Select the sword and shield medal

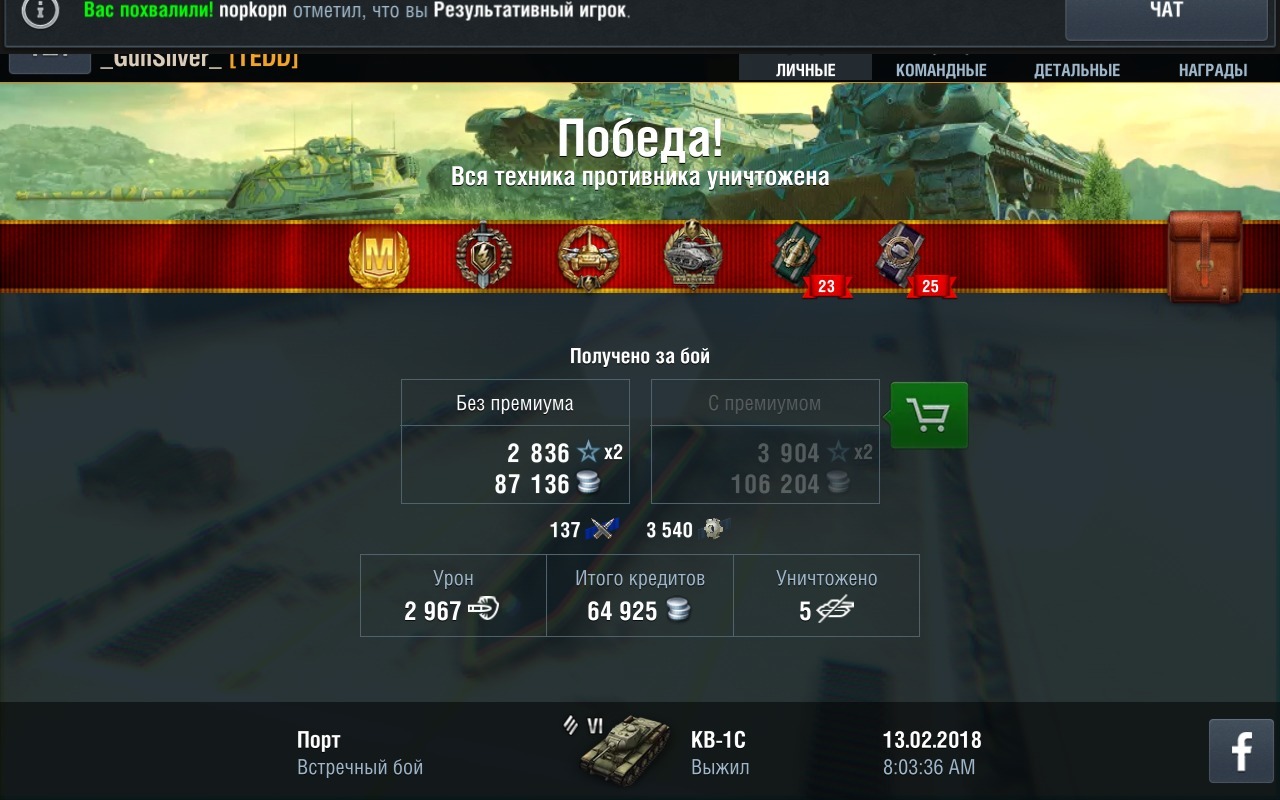pyautogui.click(x=484, y=256)
